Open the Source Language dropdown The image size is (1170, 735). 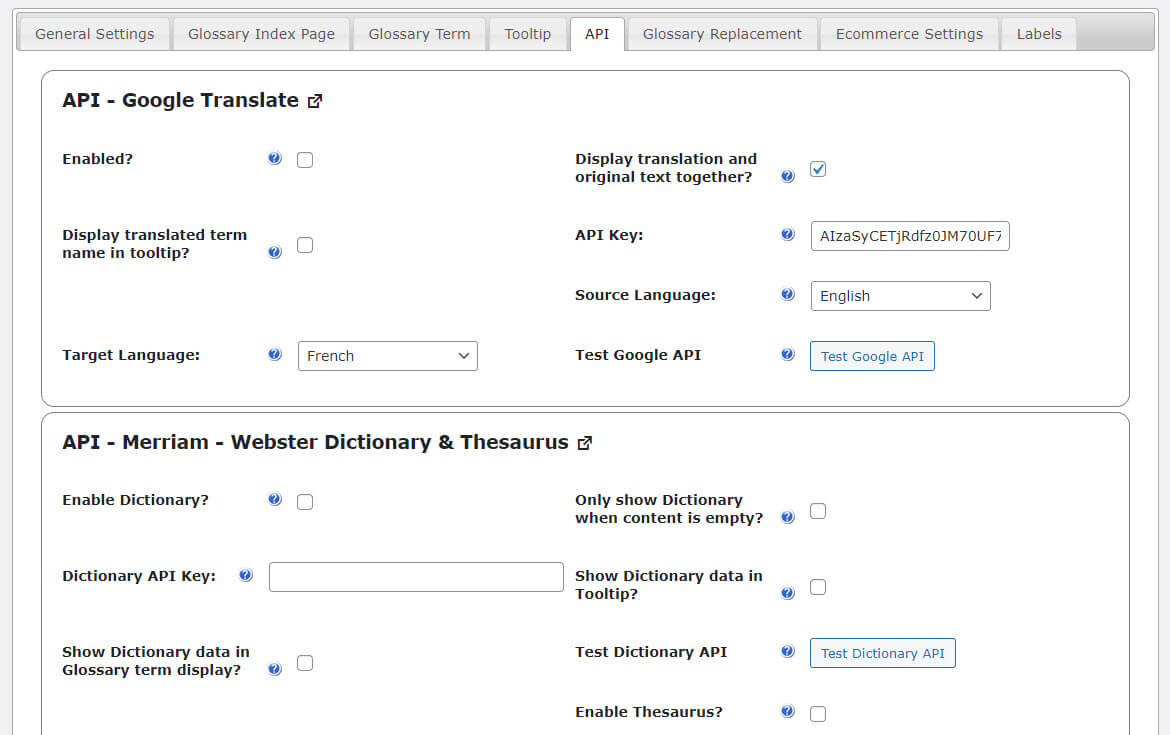(x=900, y=295)
